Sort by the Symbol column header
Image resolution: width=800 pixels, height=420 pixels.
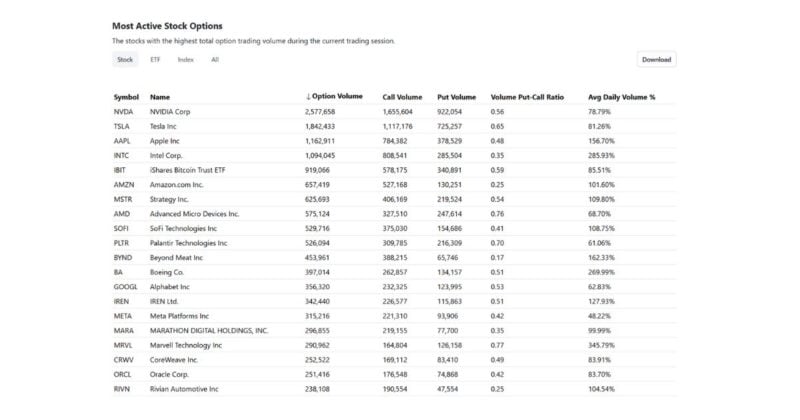[126, 97]
